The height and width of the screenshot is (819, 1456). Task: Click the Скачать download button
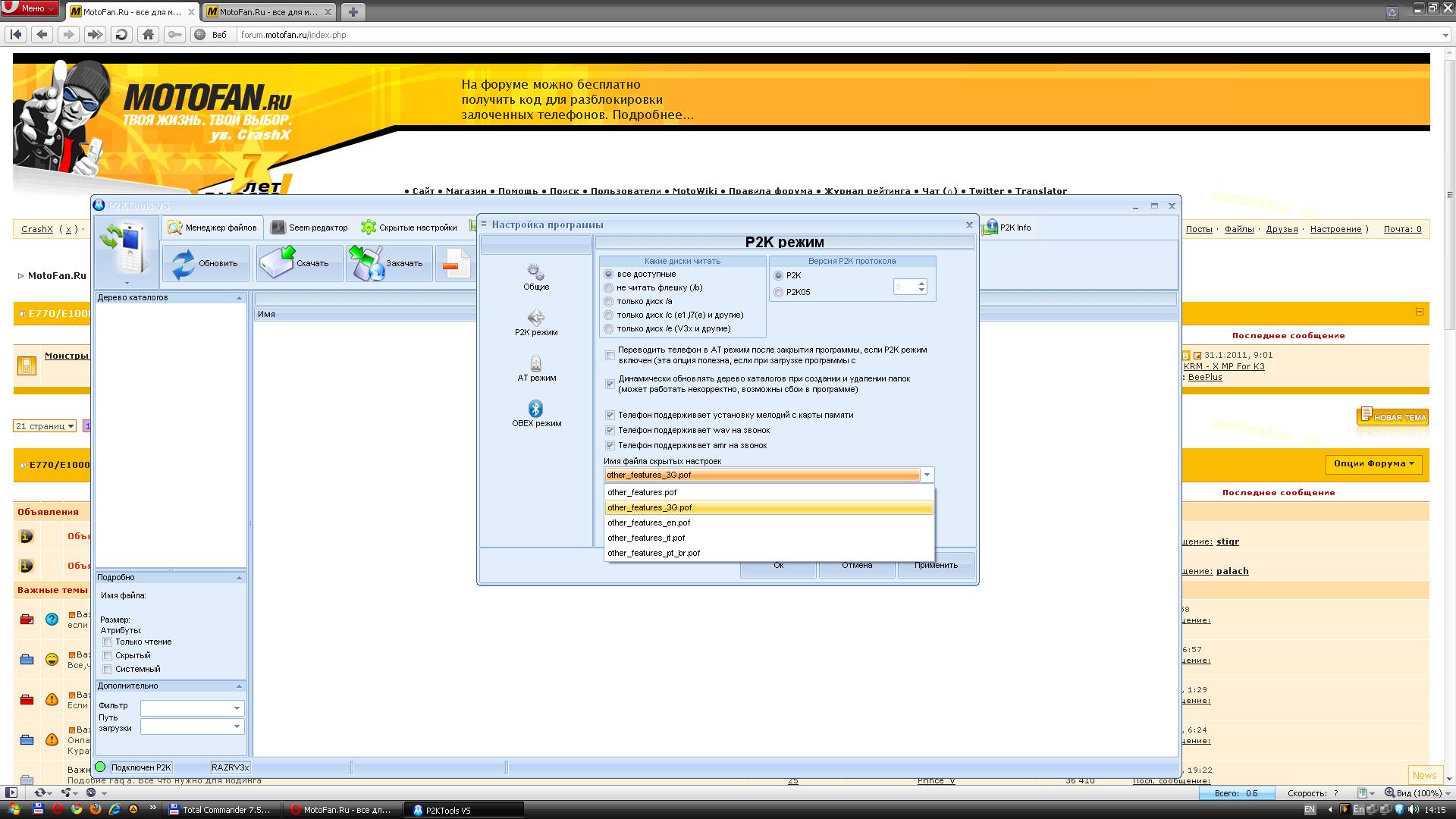pos(299,263)
